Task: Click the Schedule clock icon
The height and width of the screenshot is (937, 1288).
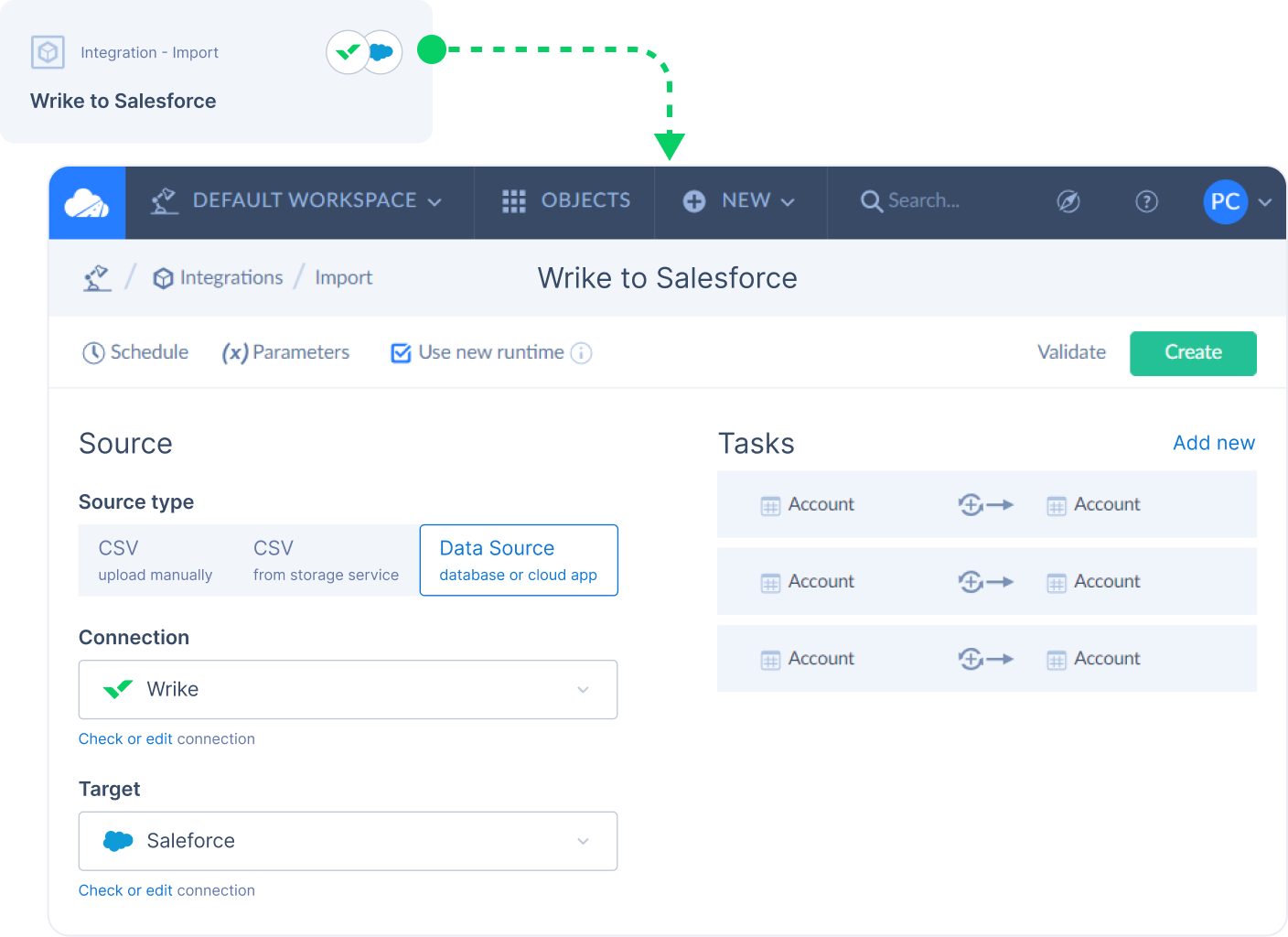Action: click(93, 353)
